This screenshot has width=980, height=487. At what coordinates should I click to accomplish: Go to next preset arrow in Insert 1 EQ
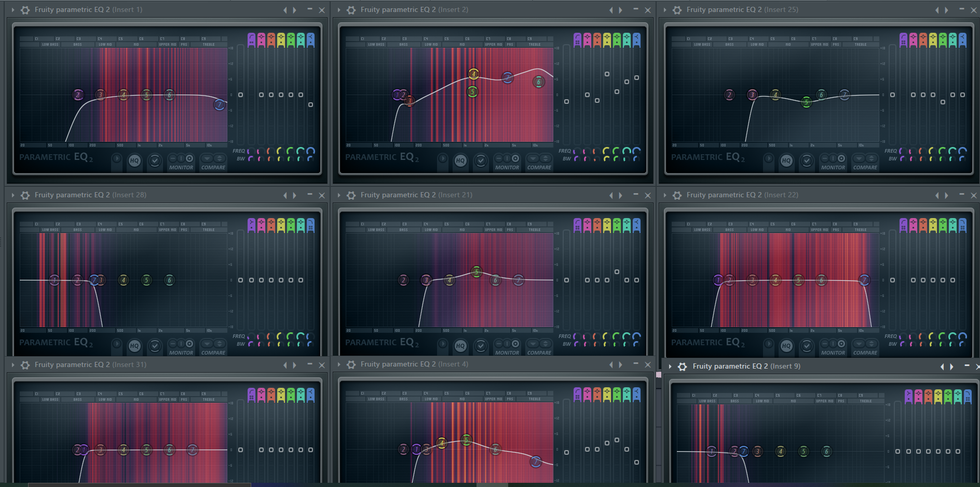tap(293, 10)
